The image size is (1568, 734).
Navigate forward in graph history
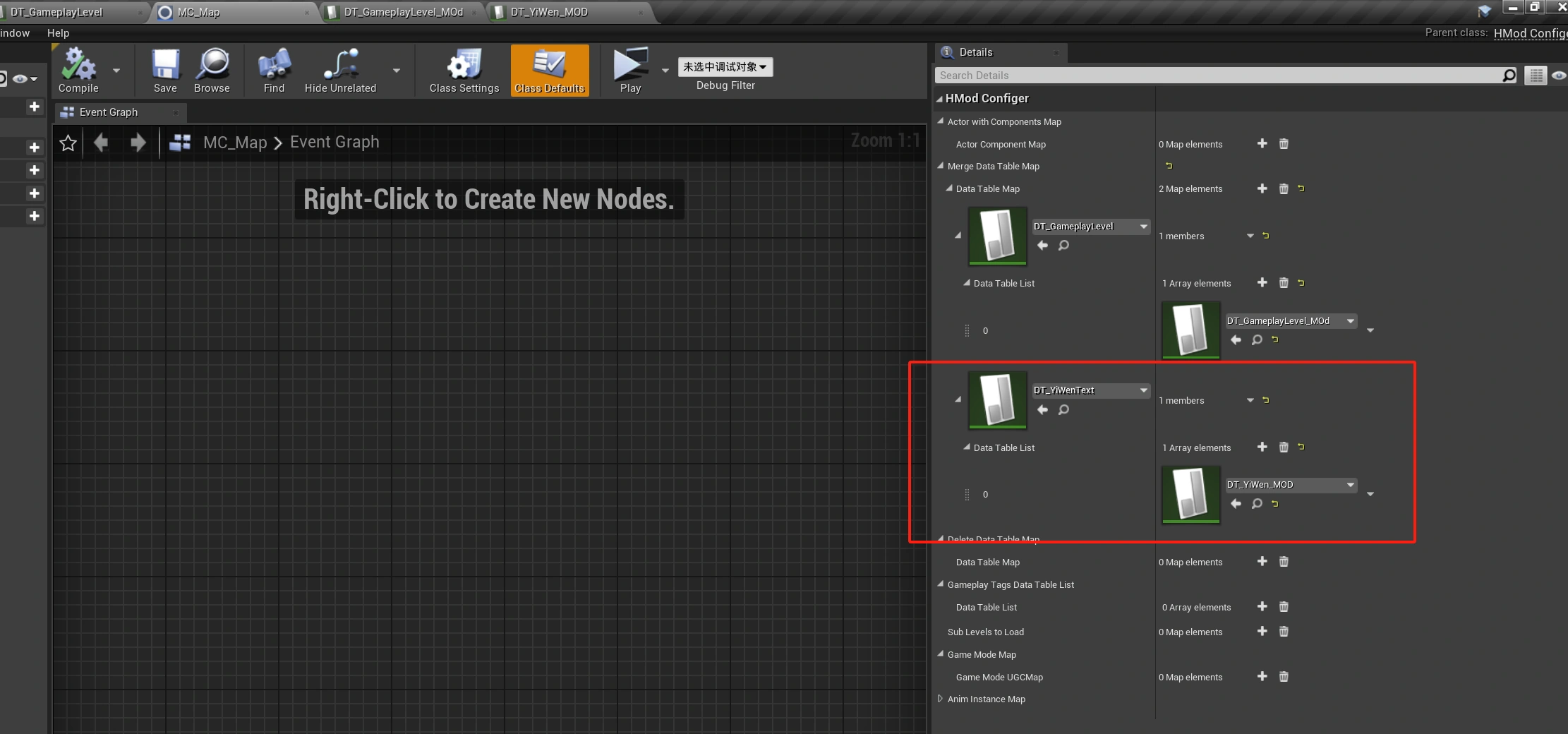[138, 143]
